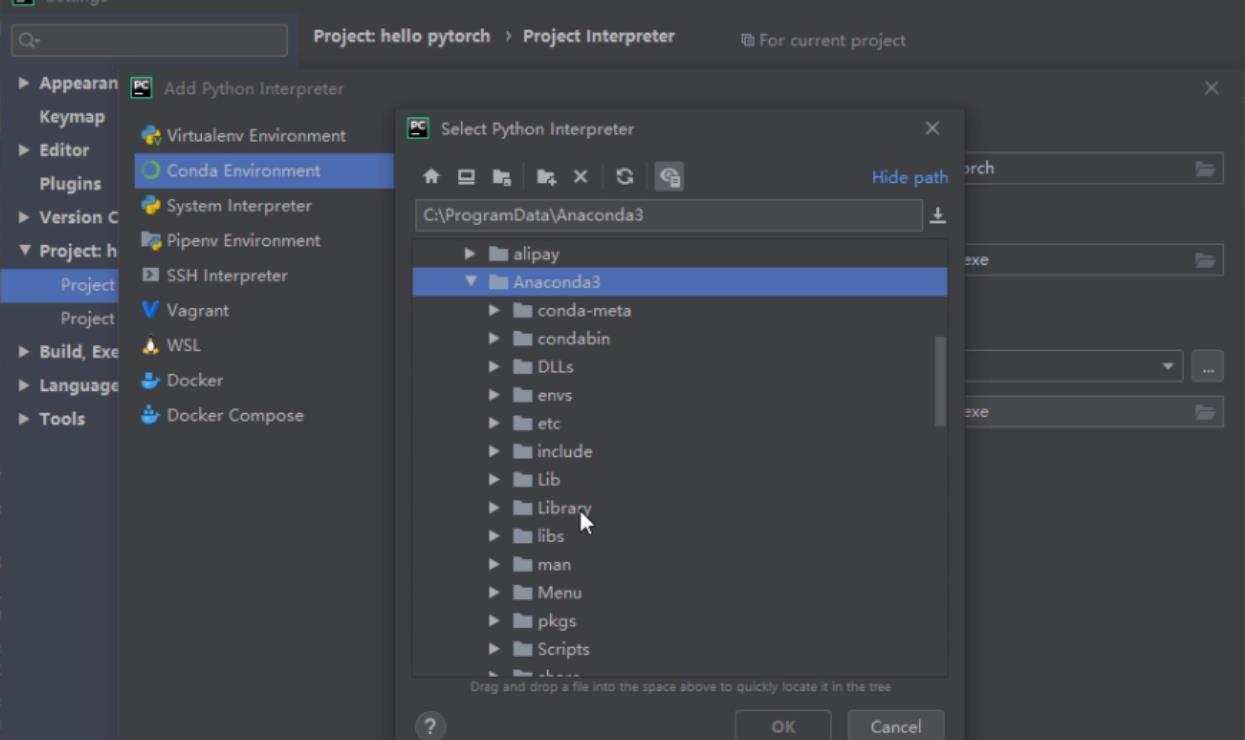Select the Library folder
The image size is (1245, 740).
pos(564,508)
